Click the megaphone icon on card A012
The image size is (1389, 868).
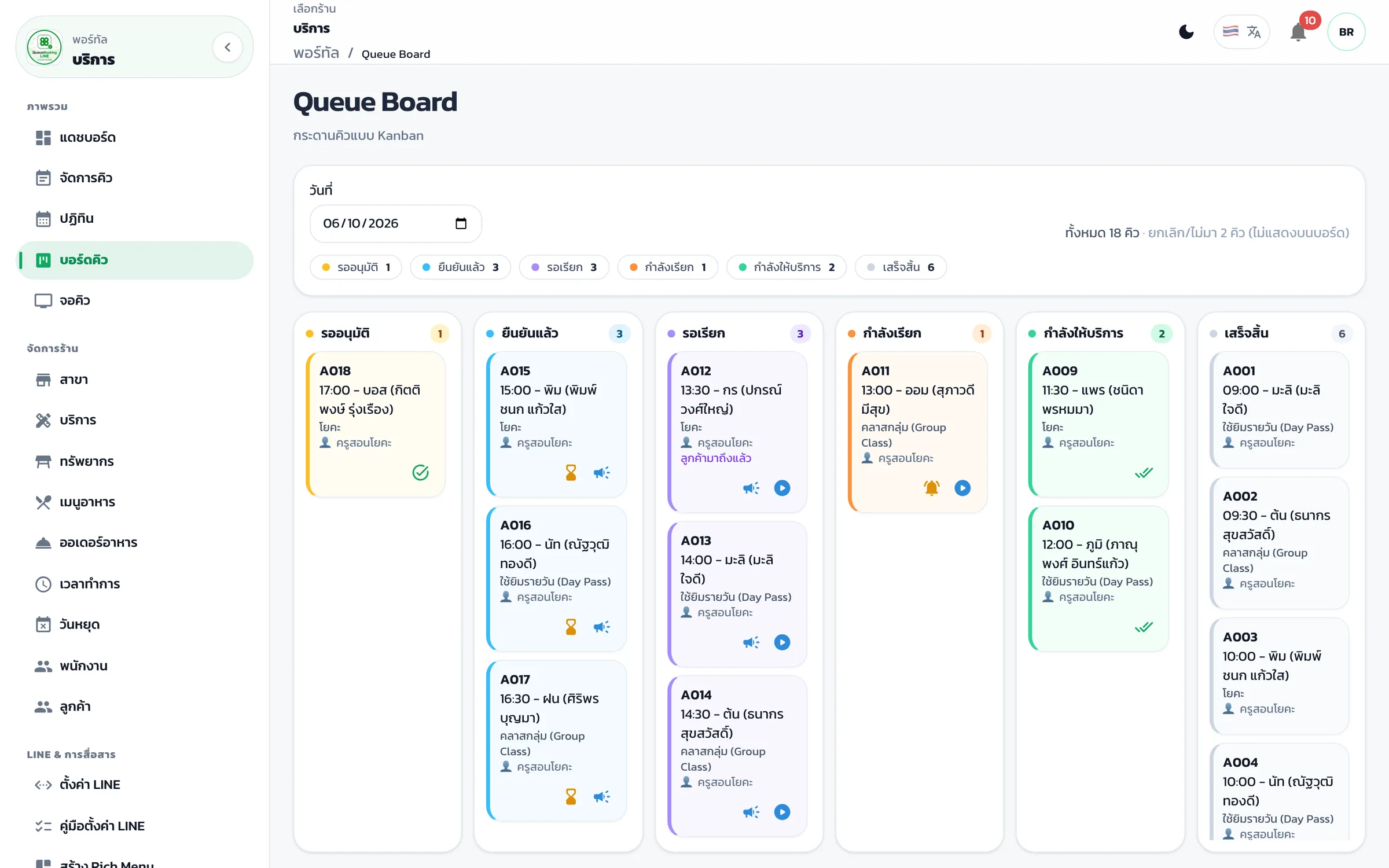[751, 488]
